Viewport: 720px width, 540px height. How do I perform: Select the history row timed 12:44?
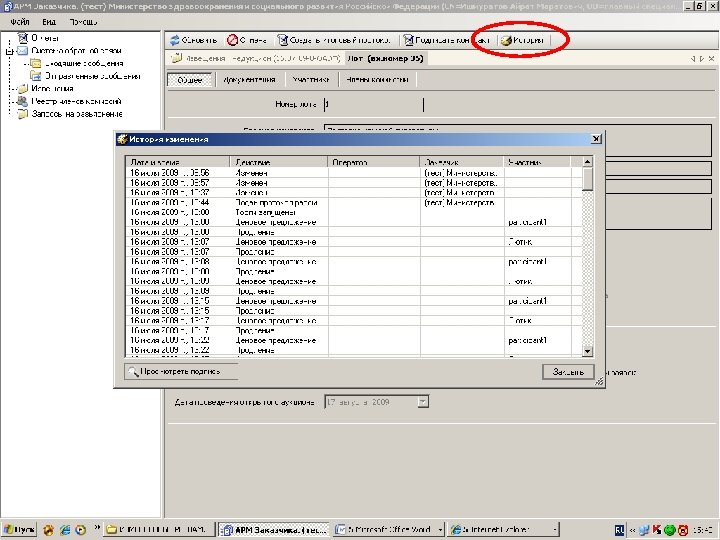(354, 202)
